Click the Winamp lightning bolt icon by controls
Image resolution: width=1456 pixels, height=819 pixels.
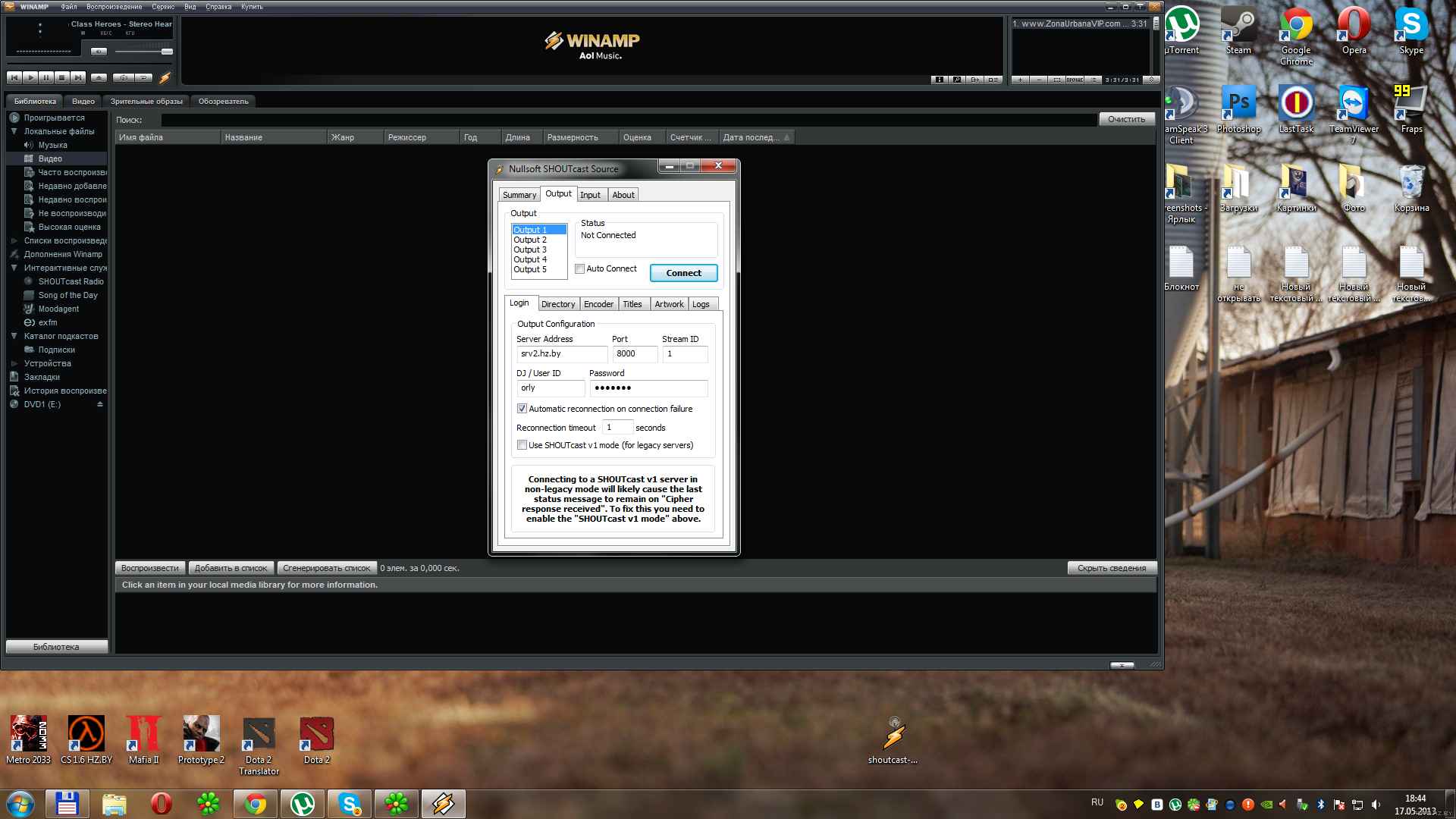[165, 77]
